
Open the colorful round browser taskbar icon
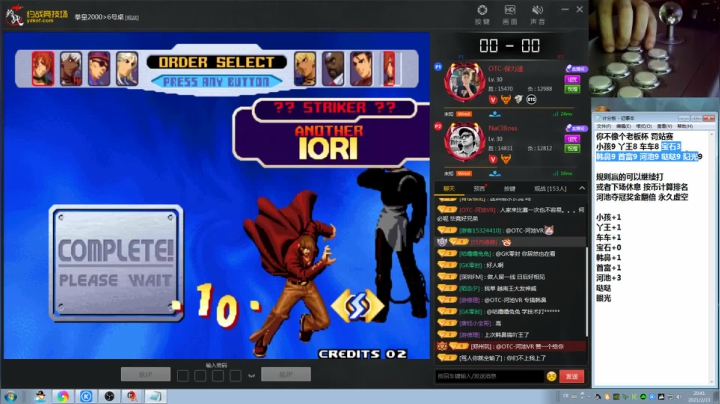click(x=63, y=397)
